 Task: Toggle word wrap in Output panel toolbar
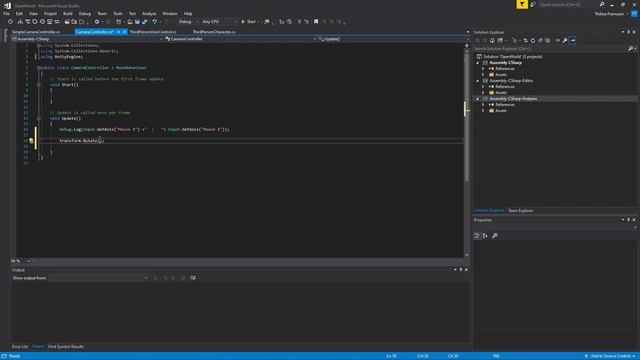pyautogui.click(x=193, y=278)
